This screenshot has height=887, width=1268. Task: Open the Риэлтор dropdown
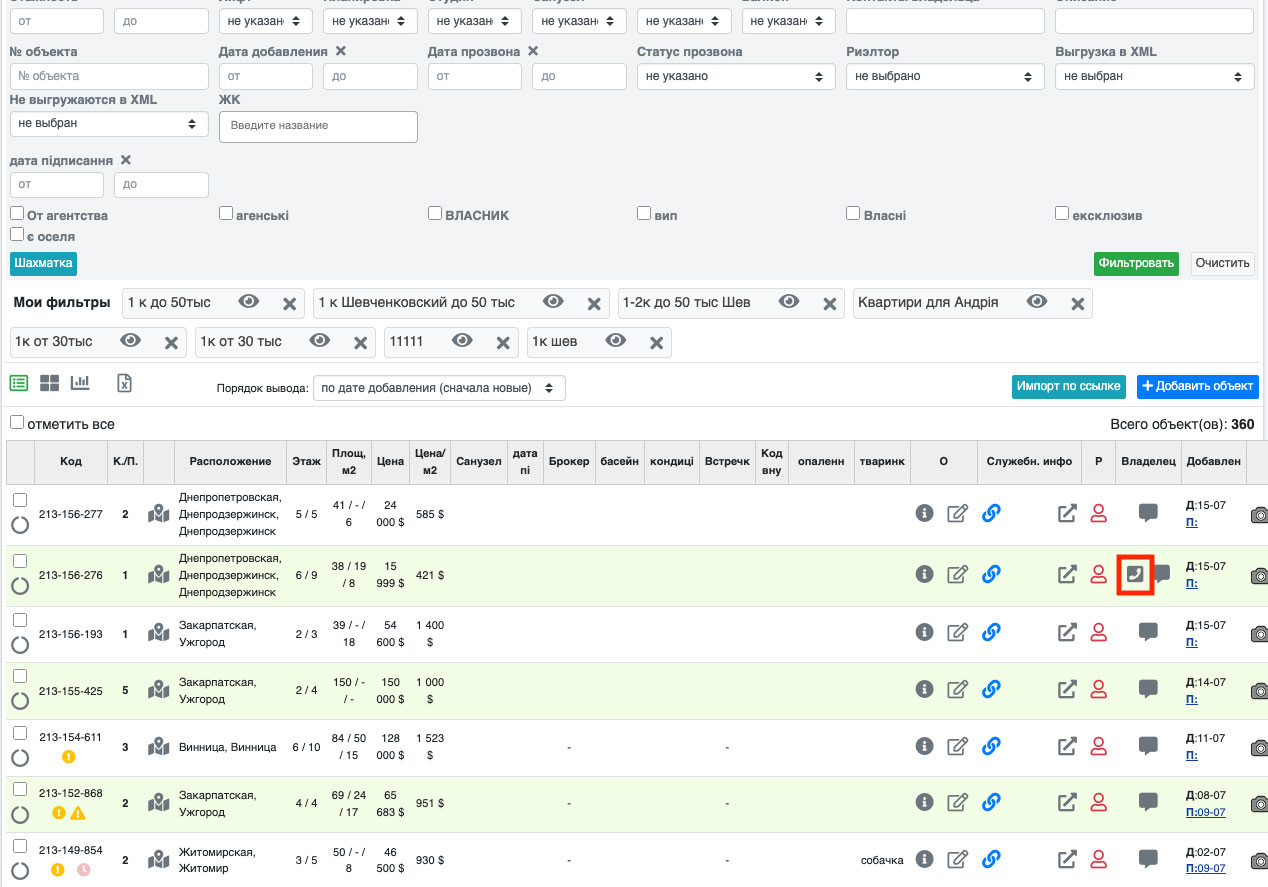tap(944, 76)
